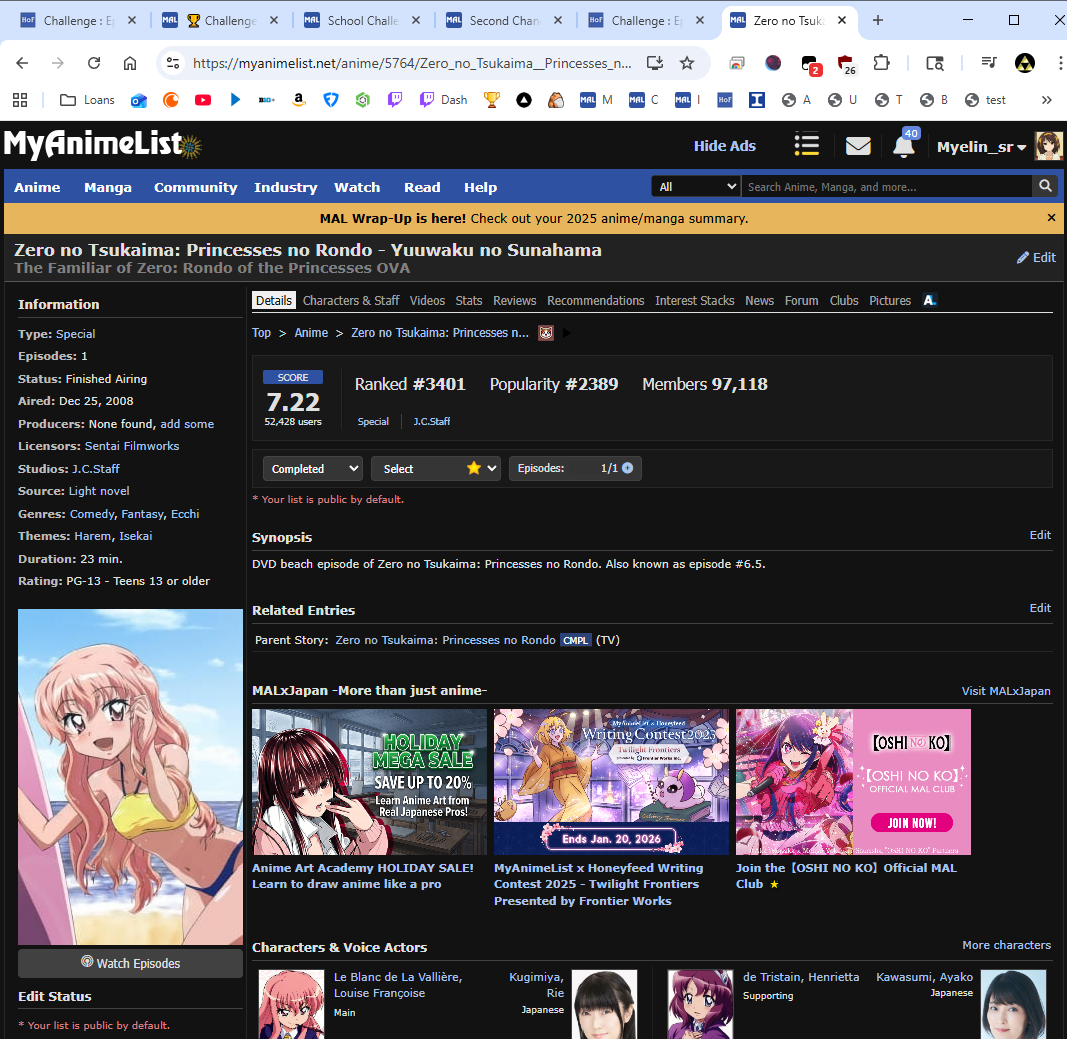Click the MyAnimeList logo

(102, 144)
